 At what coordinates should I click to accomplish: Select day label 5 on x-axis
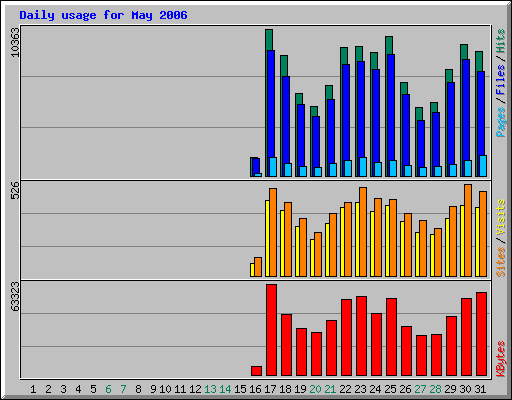point(93,389)
